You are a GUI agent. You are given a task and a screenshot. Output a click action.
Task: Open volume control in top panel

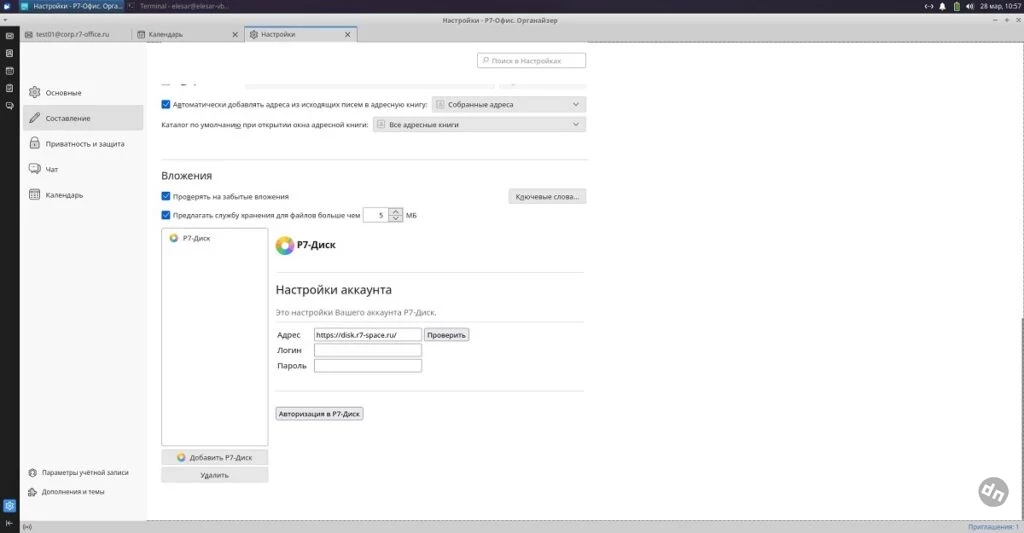coord(970,6)
